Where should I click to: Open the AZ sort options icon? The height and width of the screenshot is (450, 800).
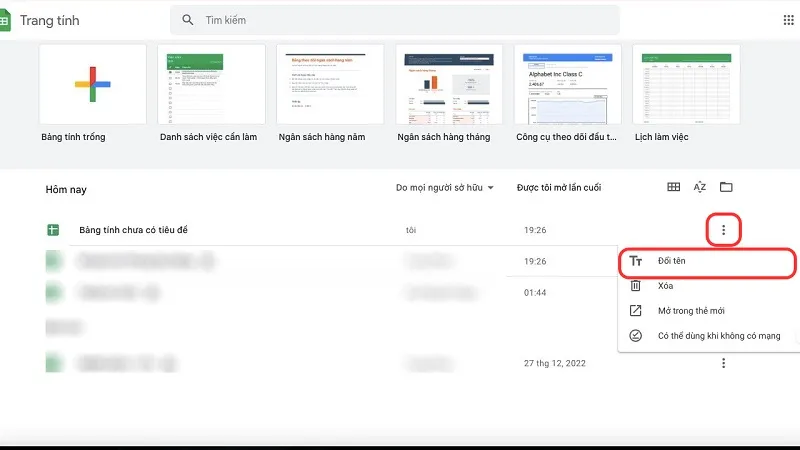tap(700, 187)
